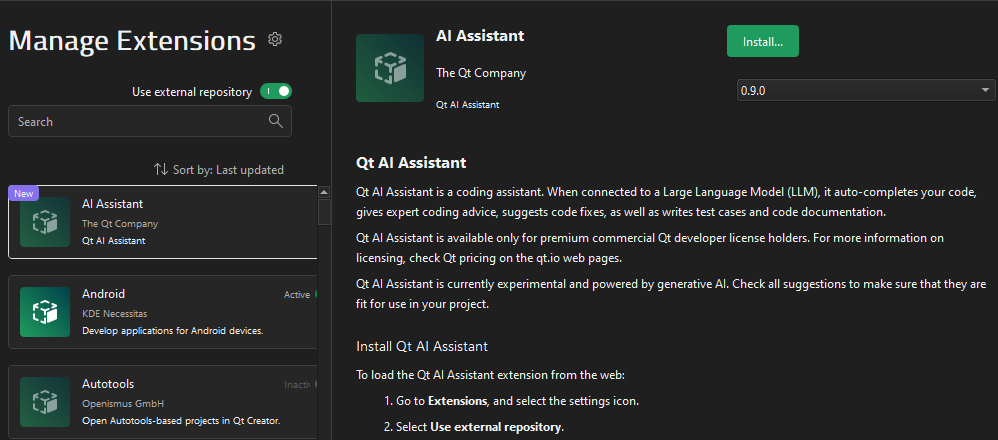Select the AI Assistant extension card
The image size is (998, 440).
(x=163, y=222)
